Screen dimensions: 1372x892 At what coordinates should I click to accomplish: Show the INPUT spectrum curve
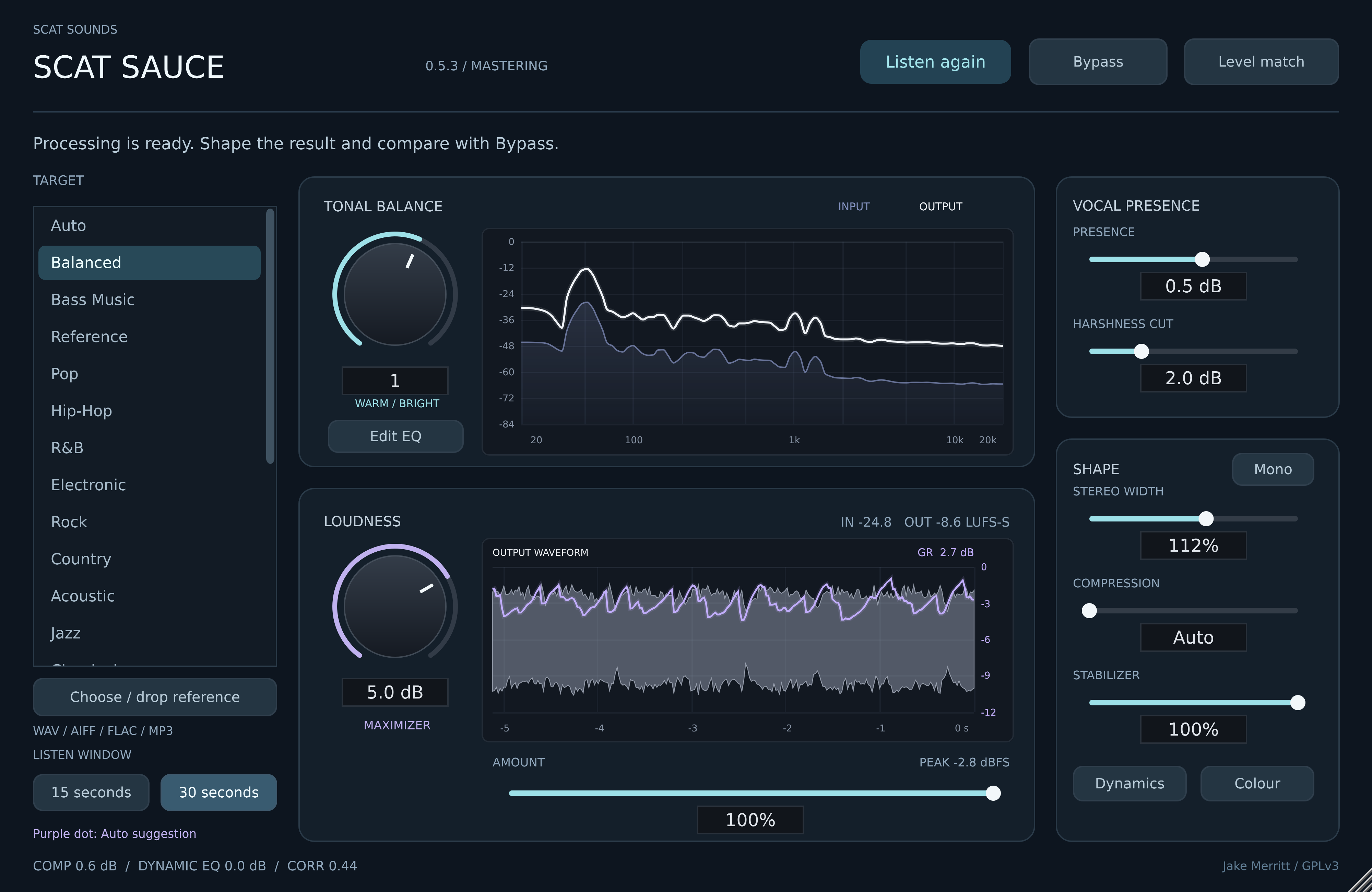coord(854,207)
